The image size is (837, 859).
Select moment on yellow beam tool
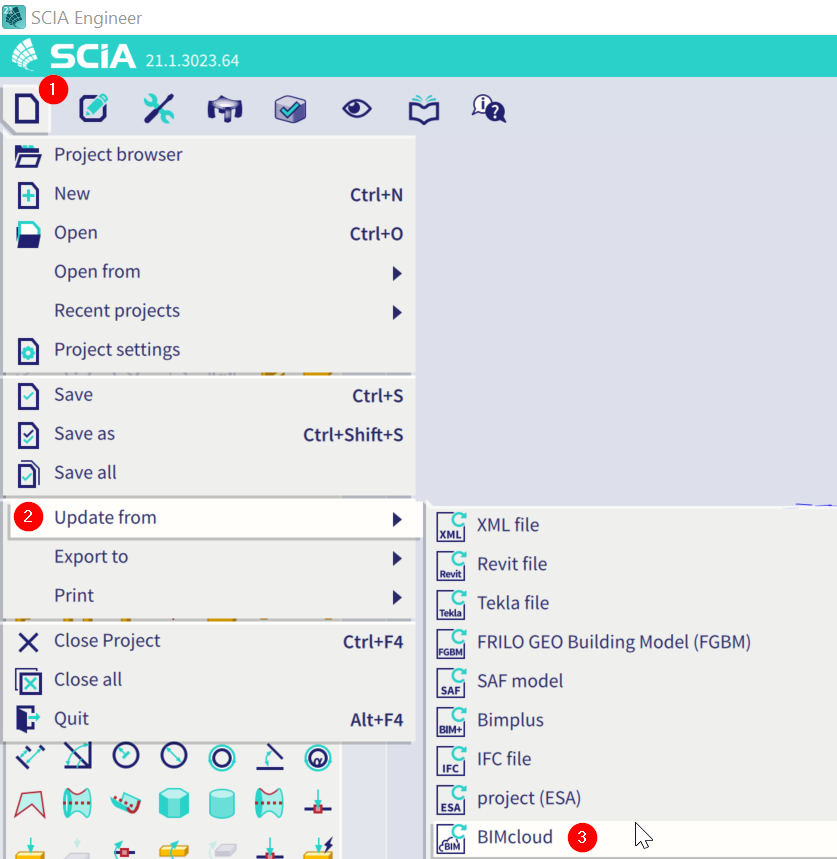coord(174,849)
